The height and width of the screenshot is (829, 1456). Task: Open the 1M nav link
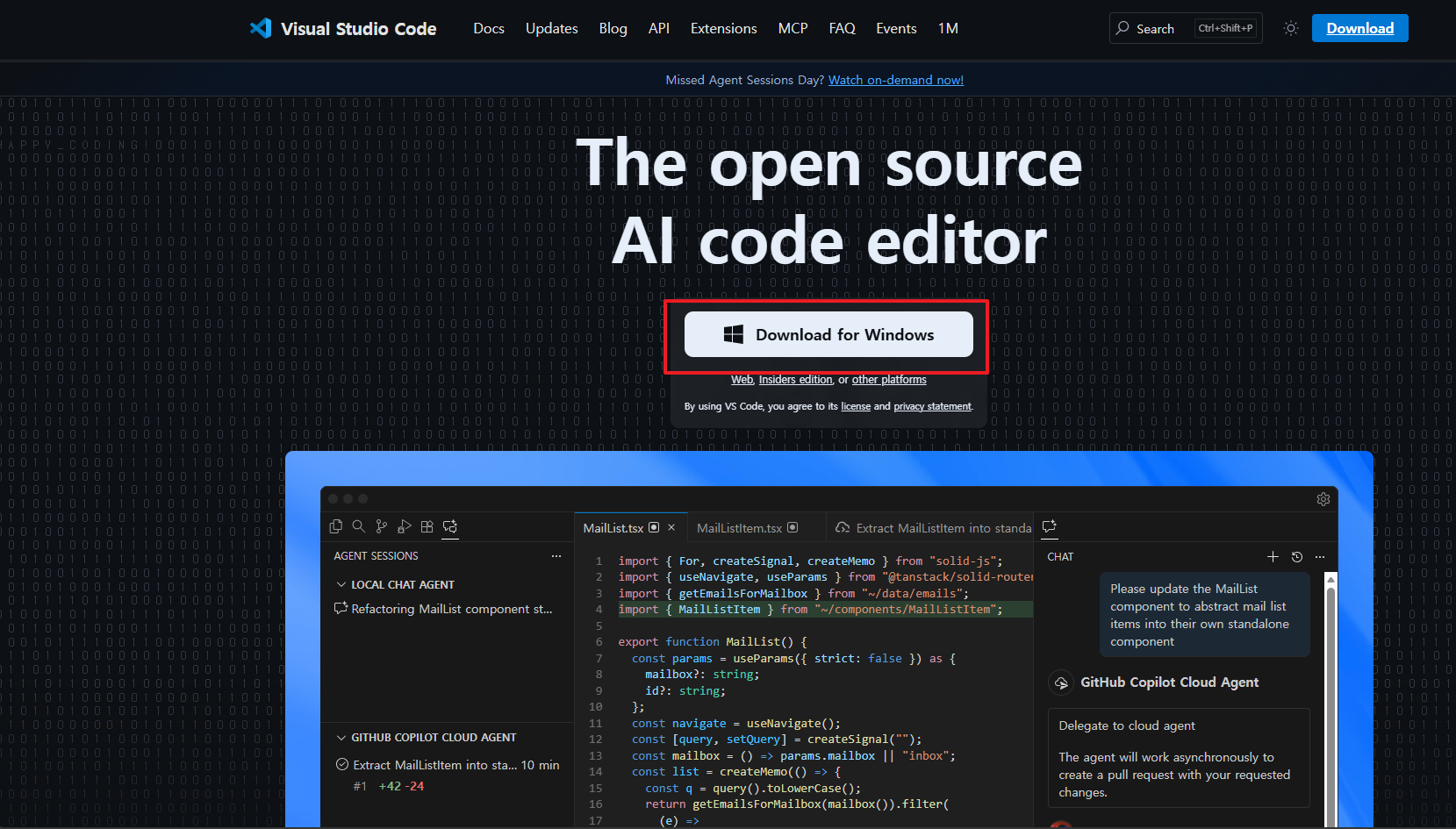pyautogui.click(x=948, y=28)
